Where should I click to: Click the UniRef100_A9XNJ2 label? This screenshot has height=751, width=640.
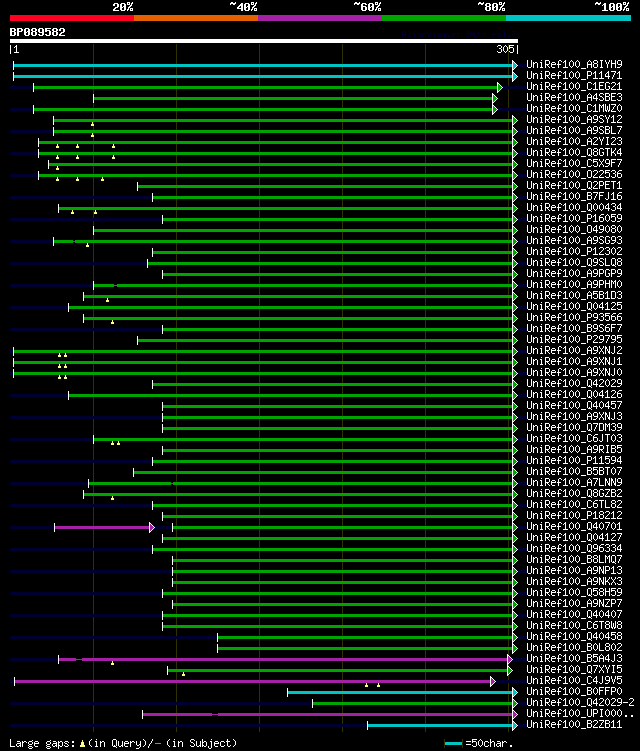(x=574, y=351)
